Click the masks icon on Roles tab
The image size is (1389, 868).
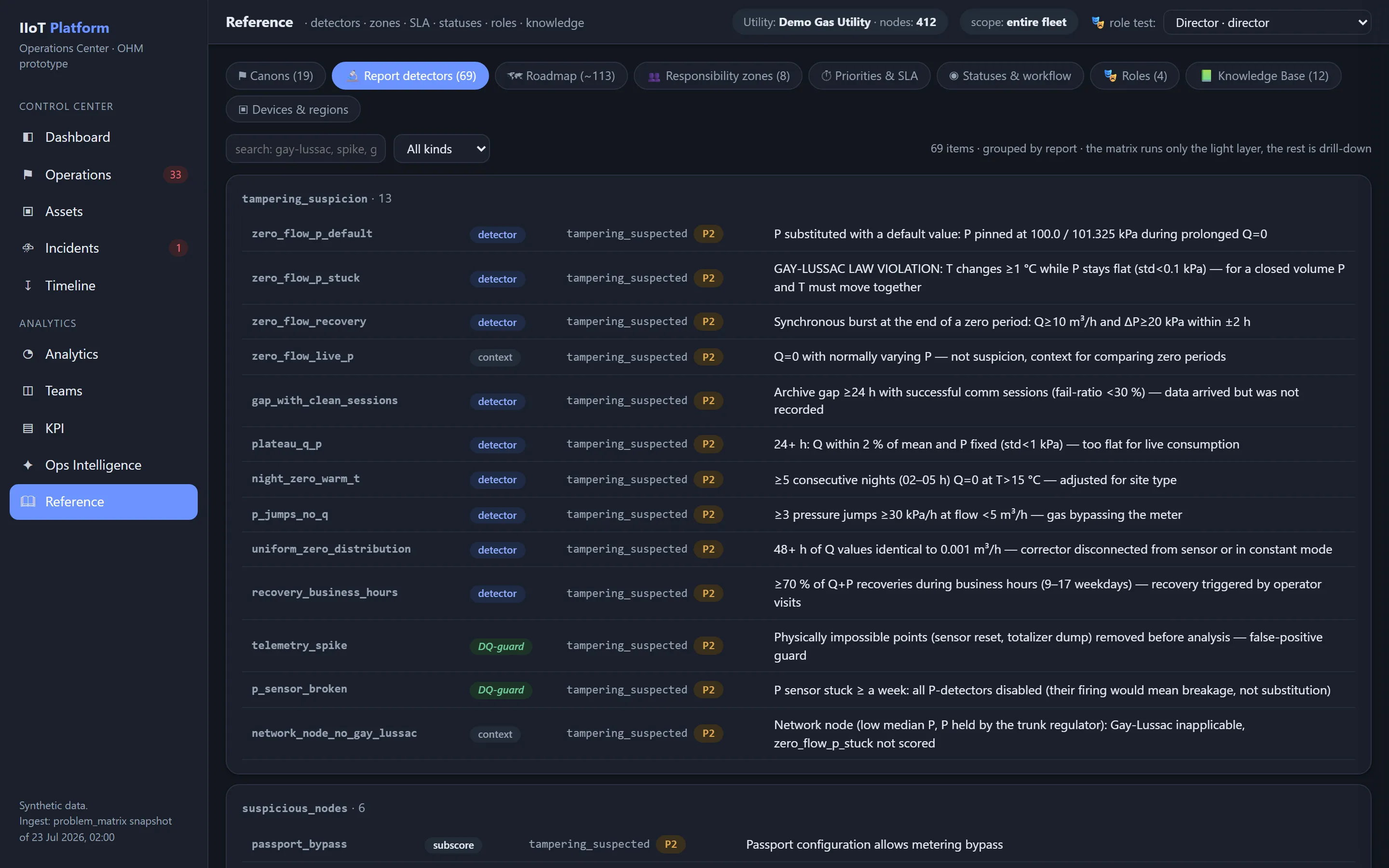click(1110, 76)
